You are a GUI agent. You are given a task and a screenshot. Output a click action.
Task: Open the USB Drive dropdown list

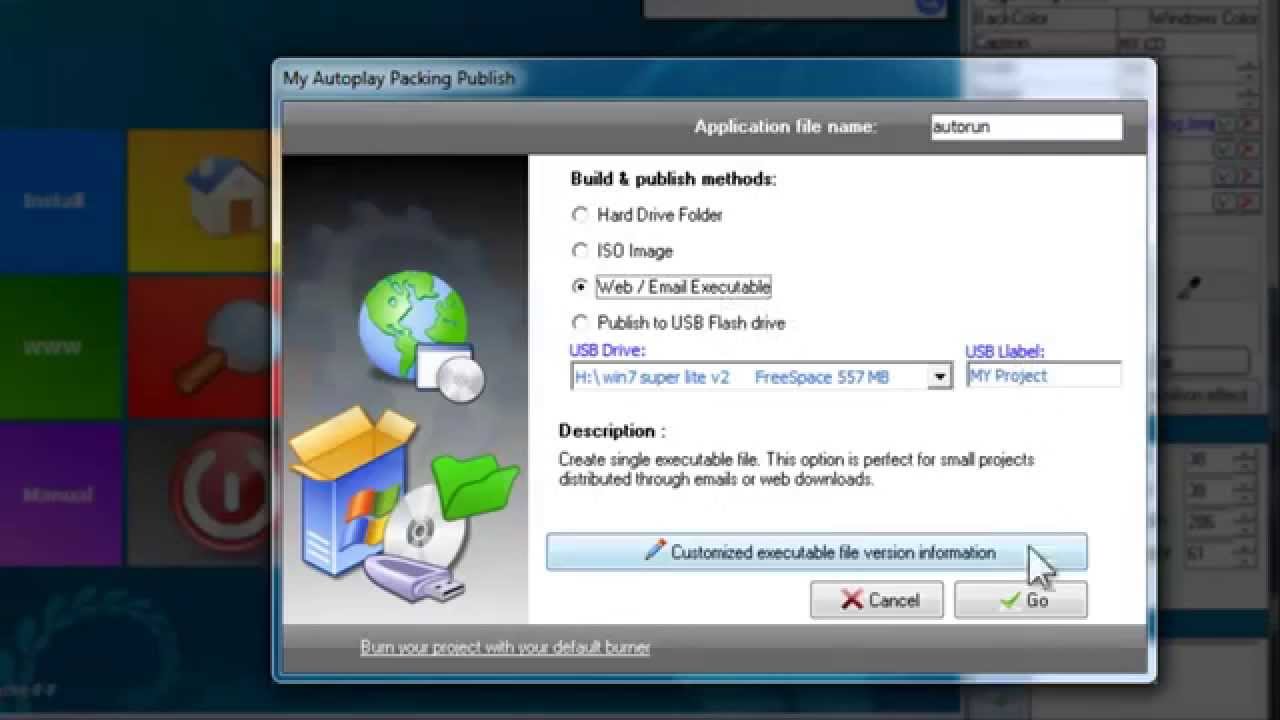[939, 377]
